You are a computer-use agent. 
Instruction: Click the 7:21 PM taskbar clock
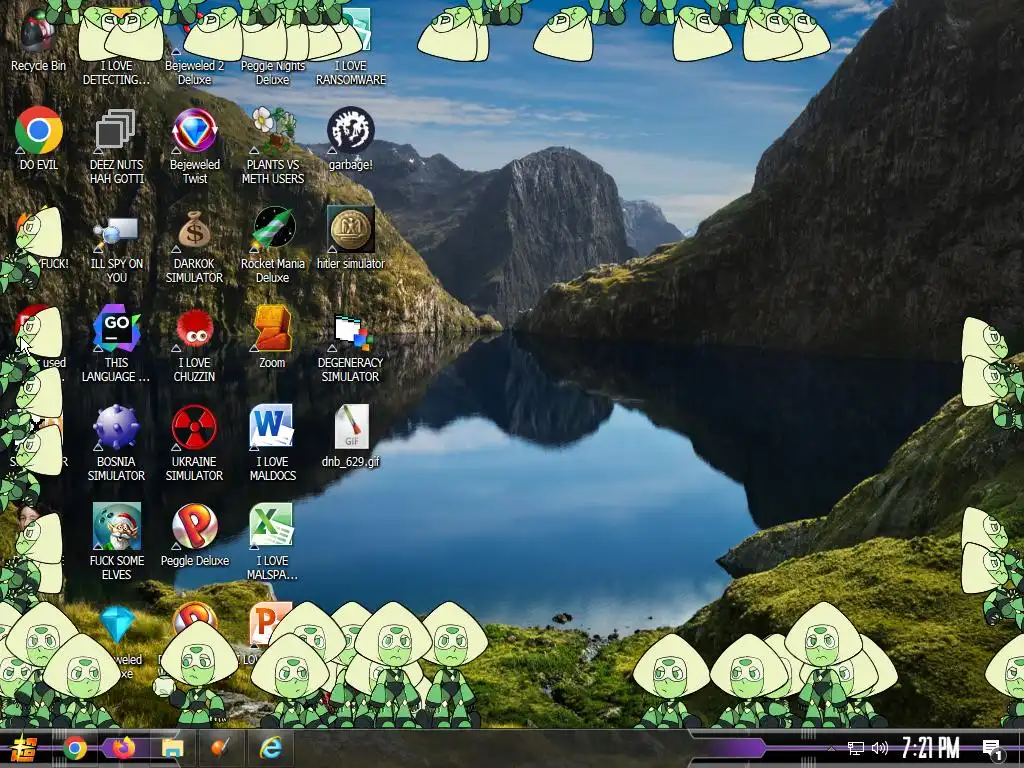pos(931,748)
